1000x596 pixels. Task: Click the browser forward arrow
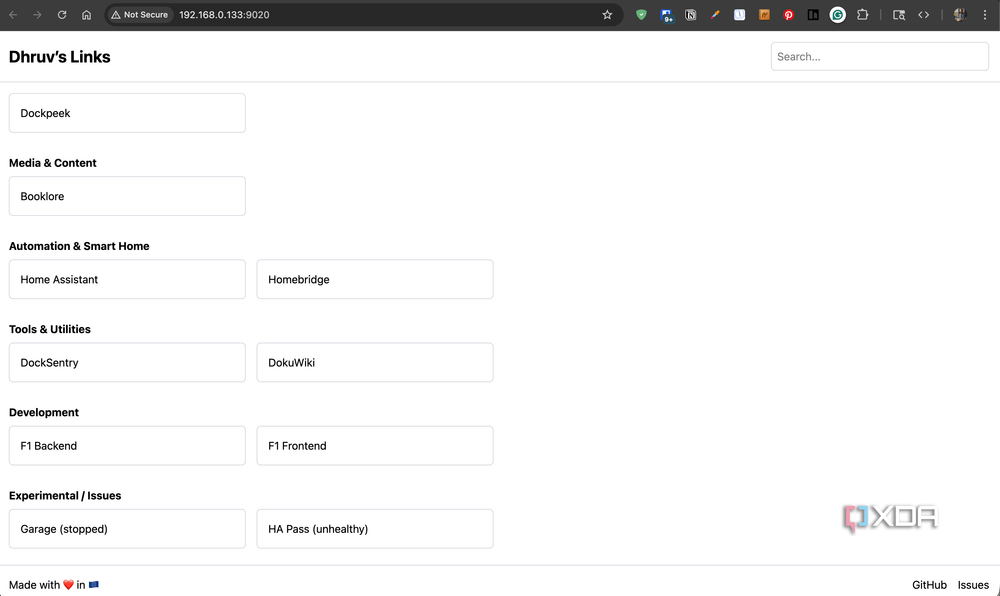pos(37,15)
